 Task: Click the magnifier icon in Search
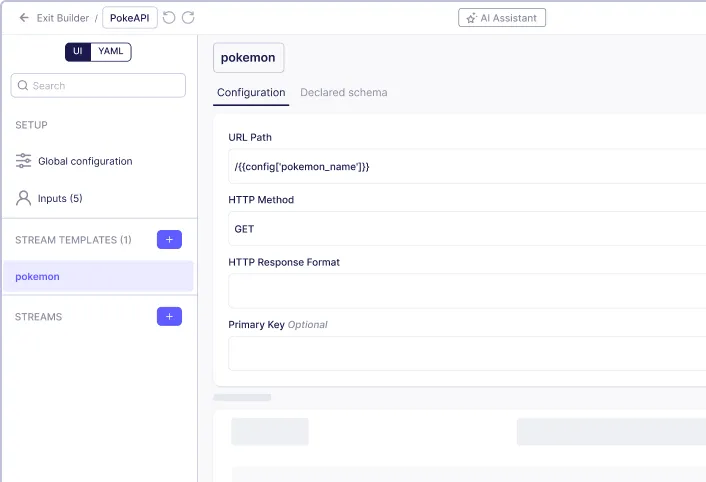tap(23, 85)
